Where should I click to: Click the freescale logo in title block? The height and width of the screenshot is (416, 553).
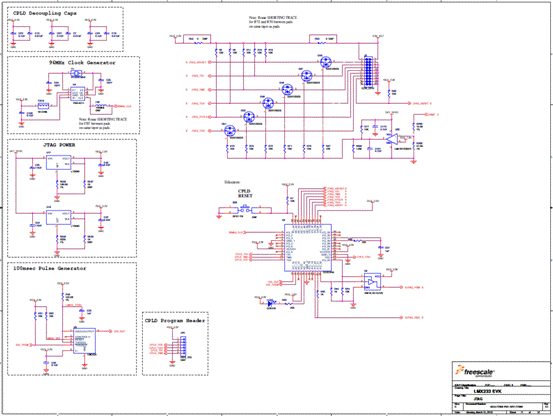(x=475, y=372)
